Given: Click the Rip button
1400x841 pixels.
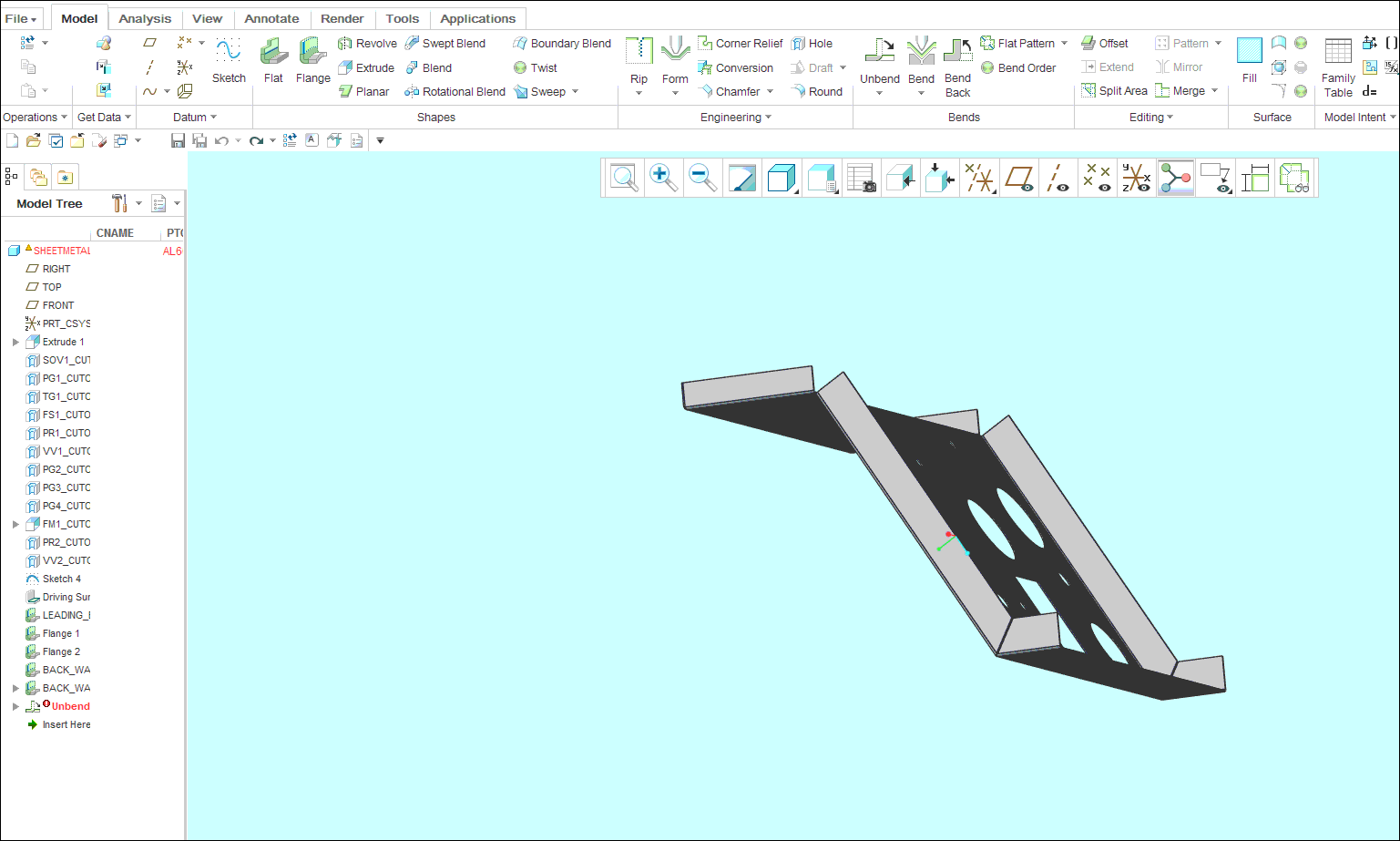Looking at the screenshot, I should pos(639,67).
